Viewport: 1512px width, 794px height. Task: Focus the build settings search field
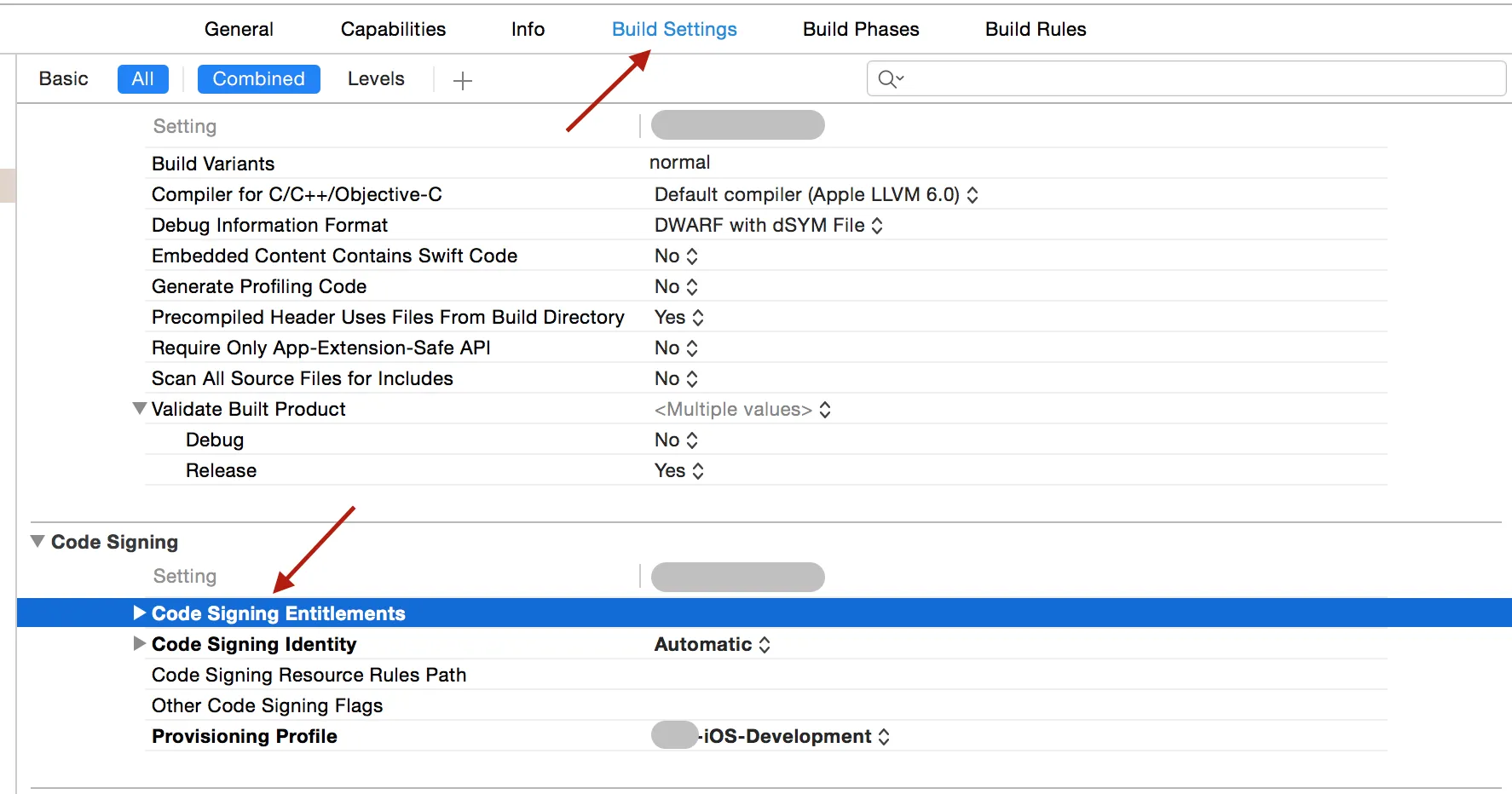tap(1186, 78)
